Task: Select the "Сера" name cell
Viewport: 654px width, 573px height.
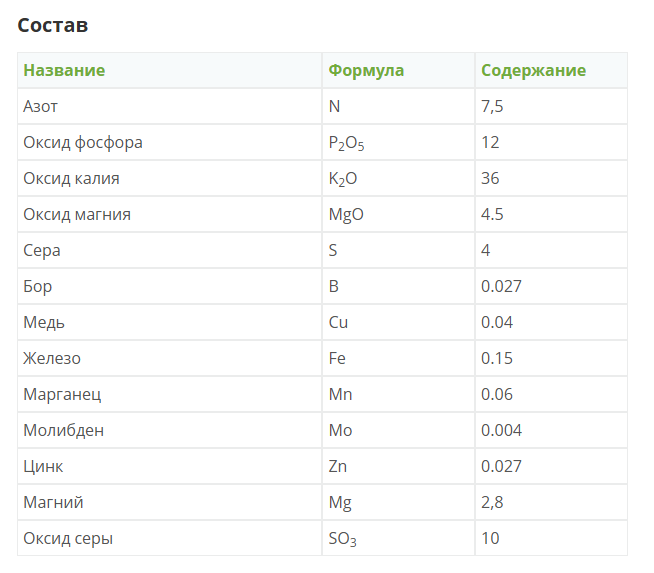Action: click(x=42, y=250)
